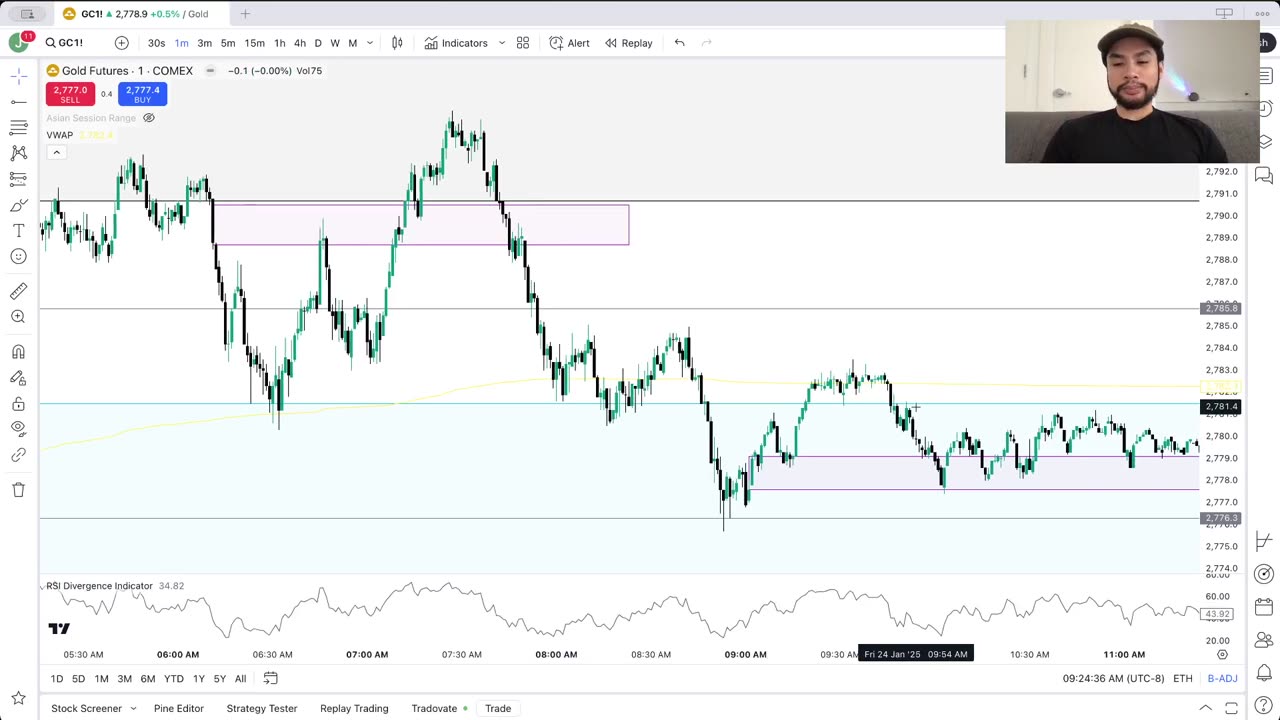This screenshot has height=720, width=1280.
Task: Open a new browser tab with plus
Action: 245,14
